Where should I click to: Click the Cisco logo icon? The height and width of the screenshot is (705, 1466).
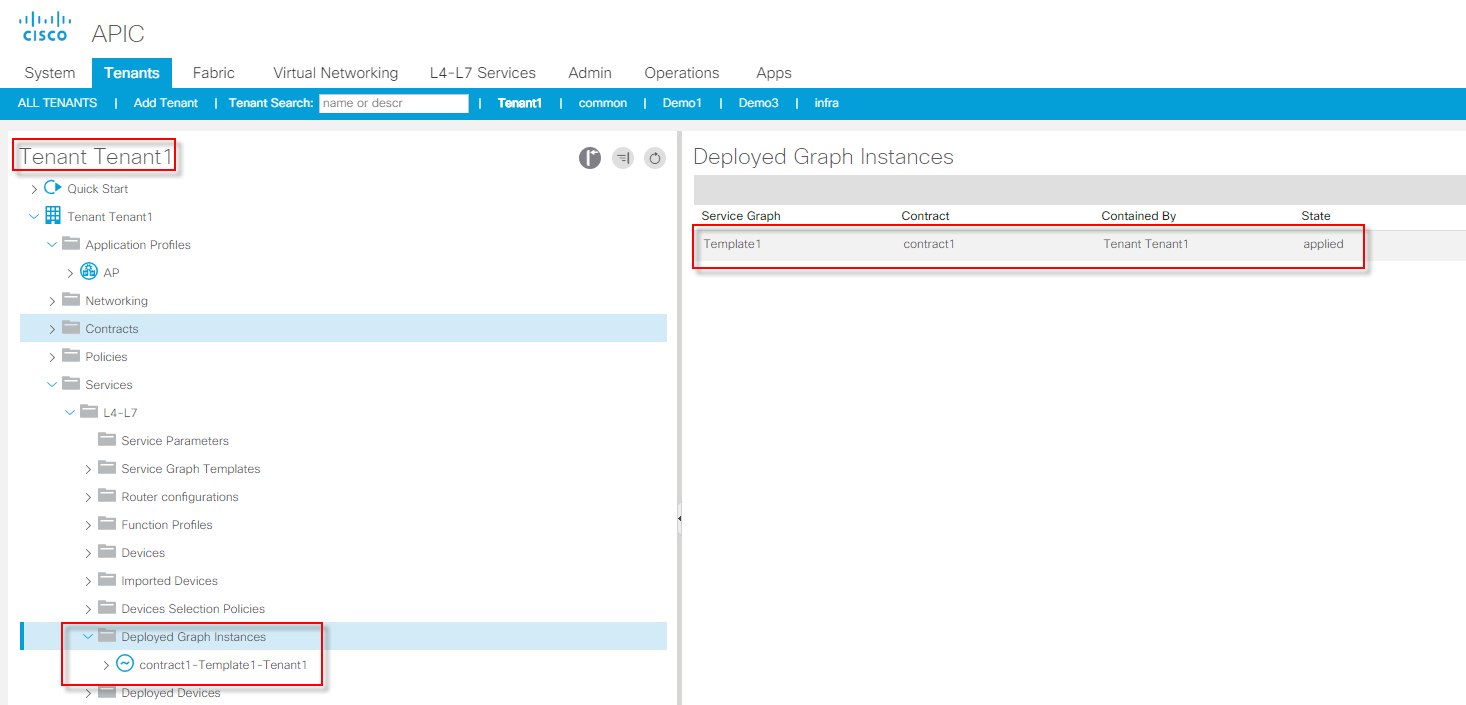pyautogui.click(x=46, y=27)
